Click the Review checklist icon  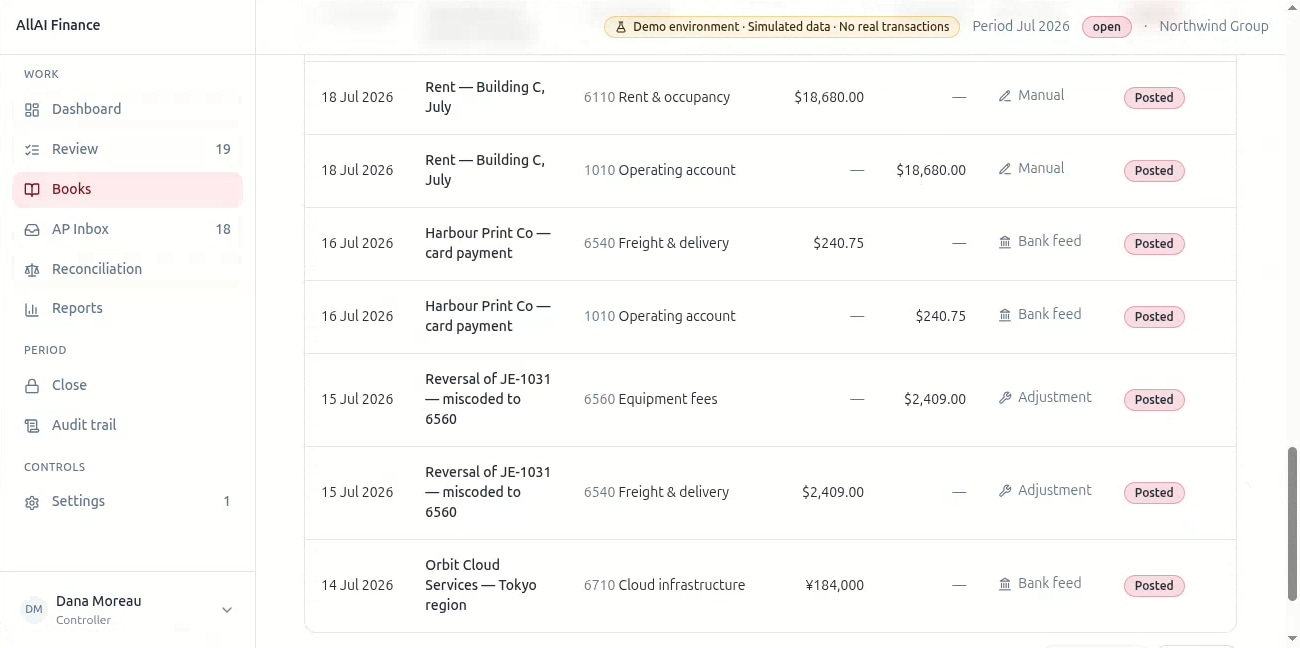click(x=32, y=150)
